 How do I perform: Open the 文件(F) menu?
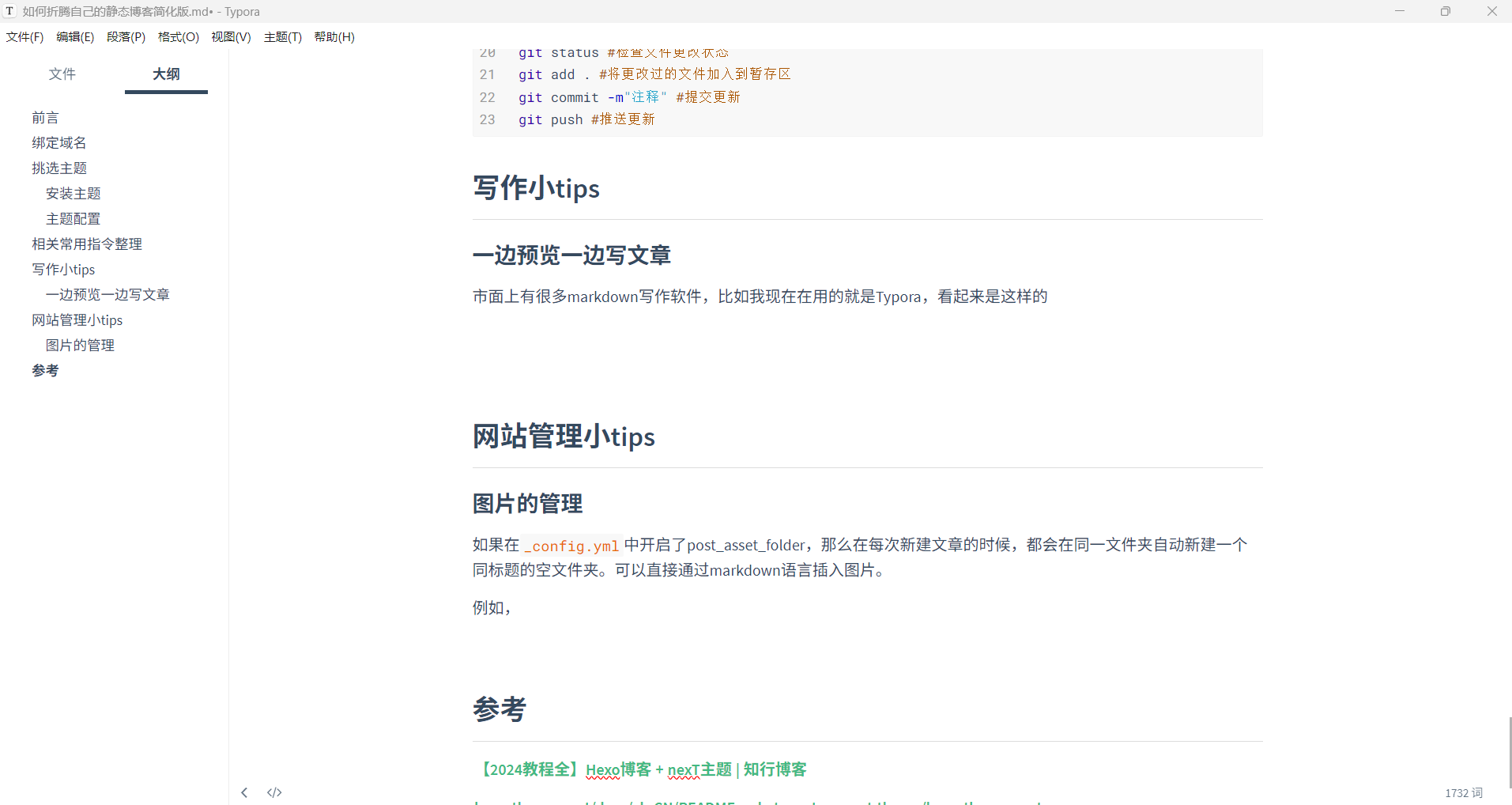pyautogui.click(x=25, y=37)
